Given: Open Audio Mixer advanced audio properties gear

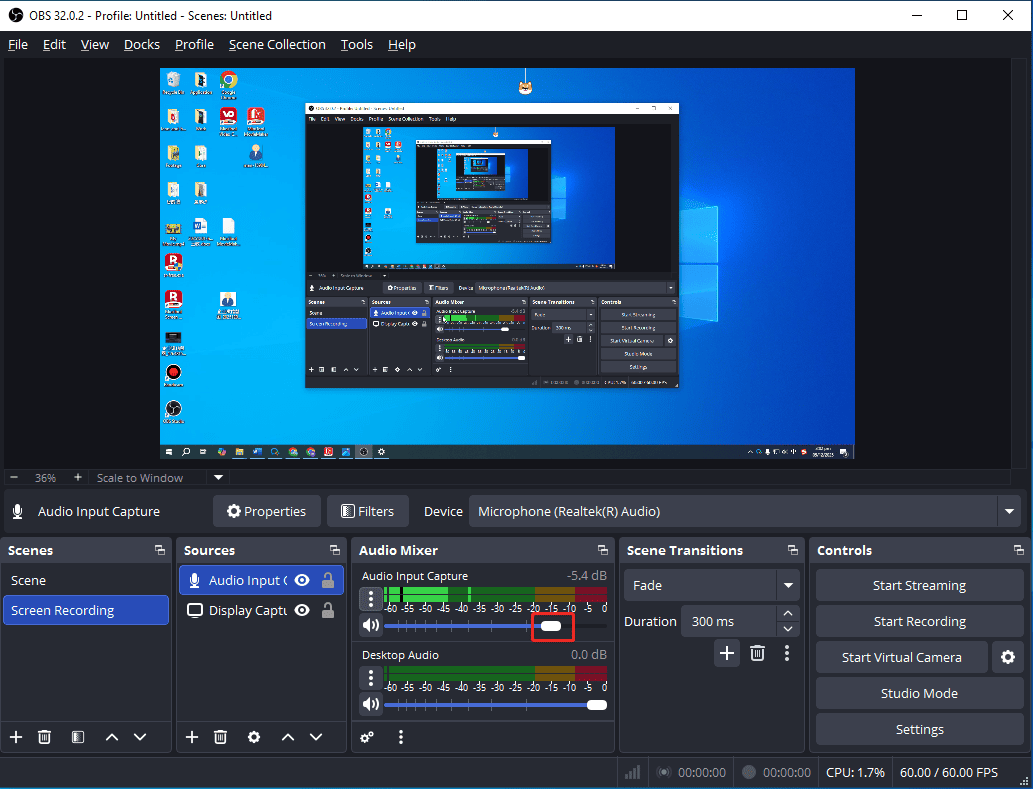Looking at the screenshot, I should [367, 736].
